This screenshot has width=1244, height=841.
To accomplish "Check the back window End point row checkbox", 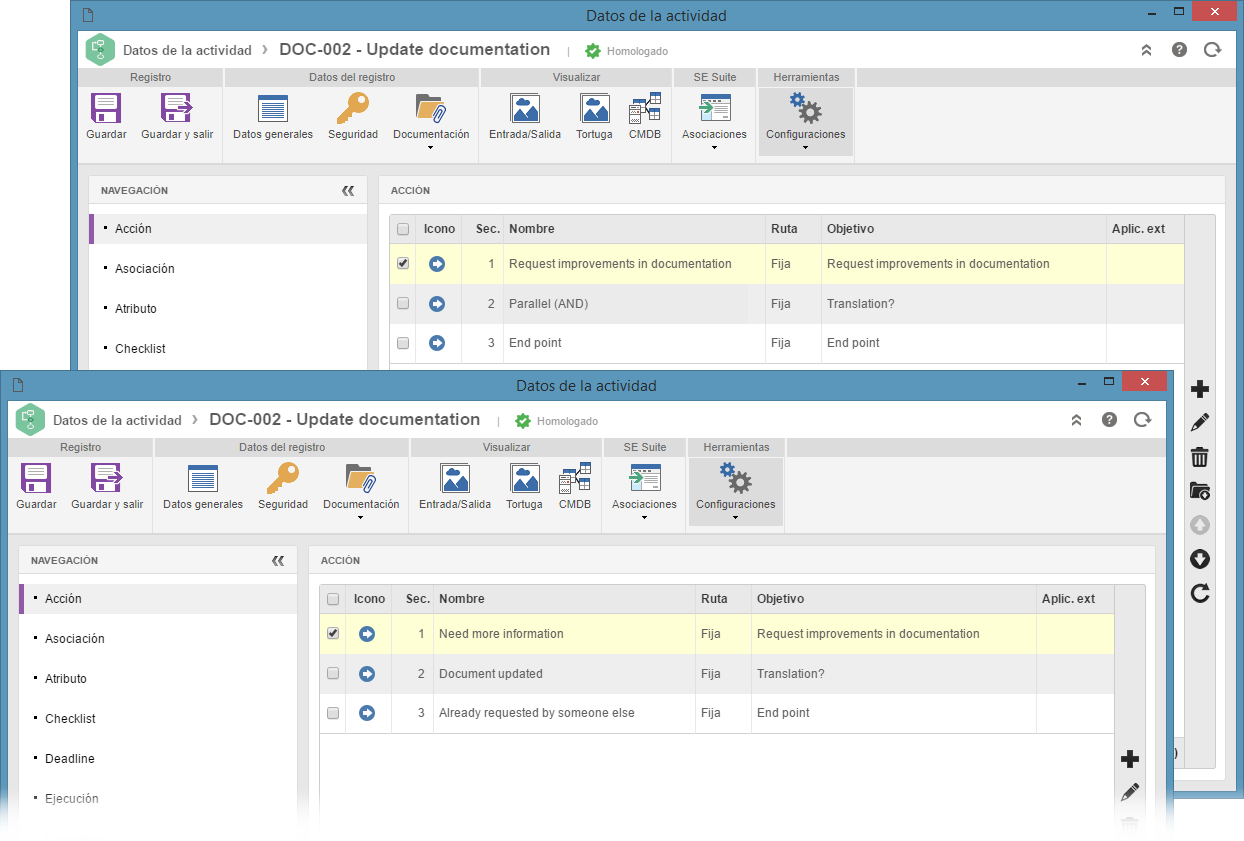I will (x=403, y=343).
